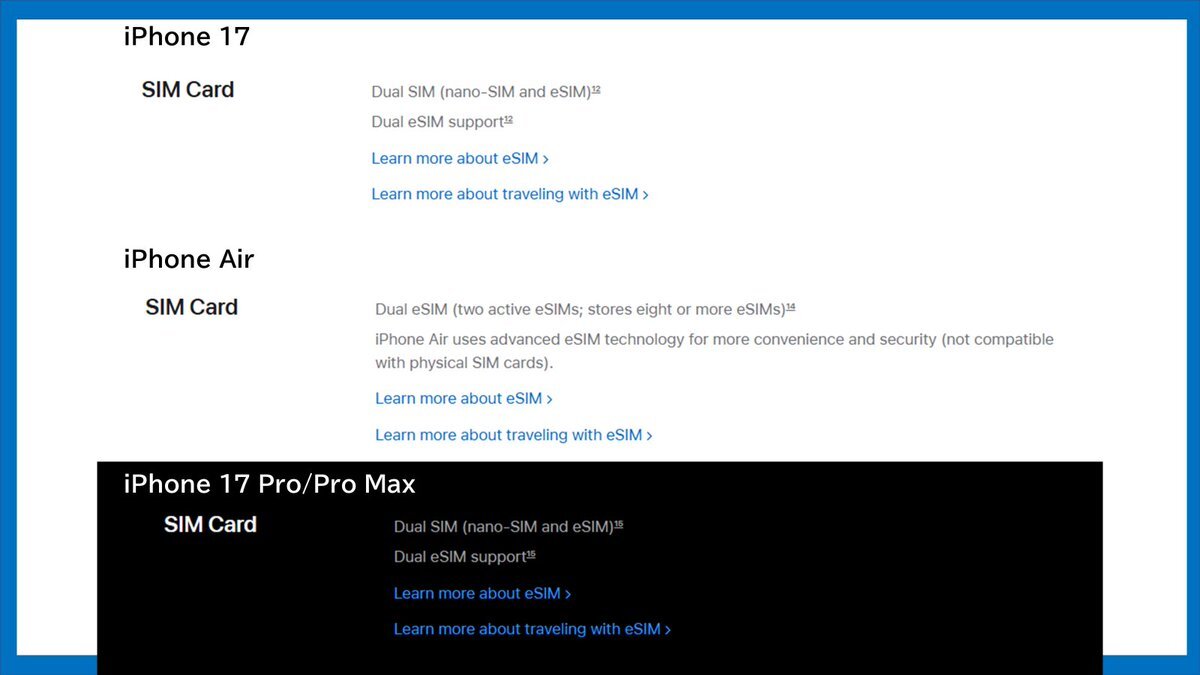Click footnote 15 after Pro Dual SIM text
The width and height of the screenshot is (1200, 675).
618,525
